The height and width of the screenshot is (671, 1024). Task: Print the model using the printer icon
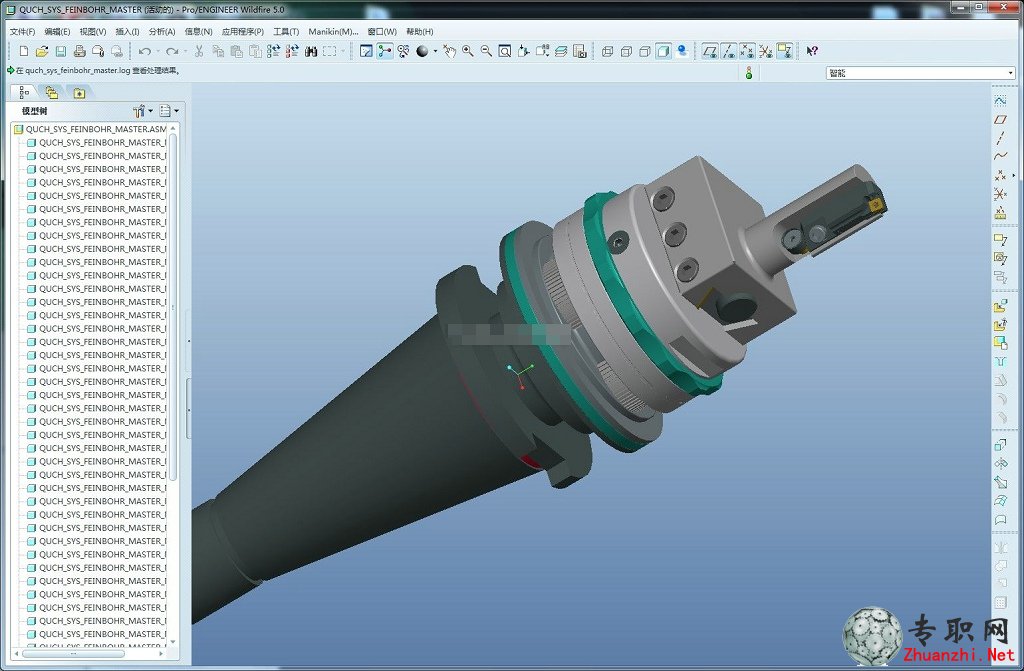(x=80, y=51)
